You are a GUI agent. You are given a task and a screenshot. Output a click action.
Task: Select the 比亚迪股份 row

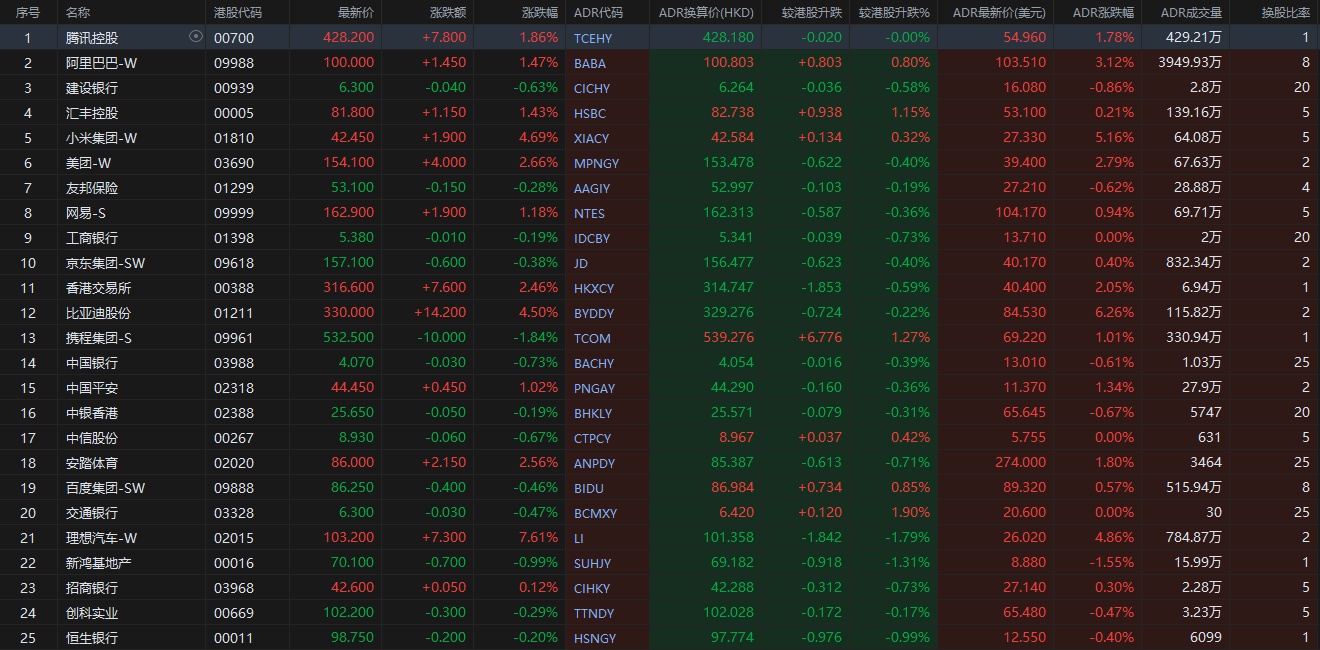tap(98, 313)
